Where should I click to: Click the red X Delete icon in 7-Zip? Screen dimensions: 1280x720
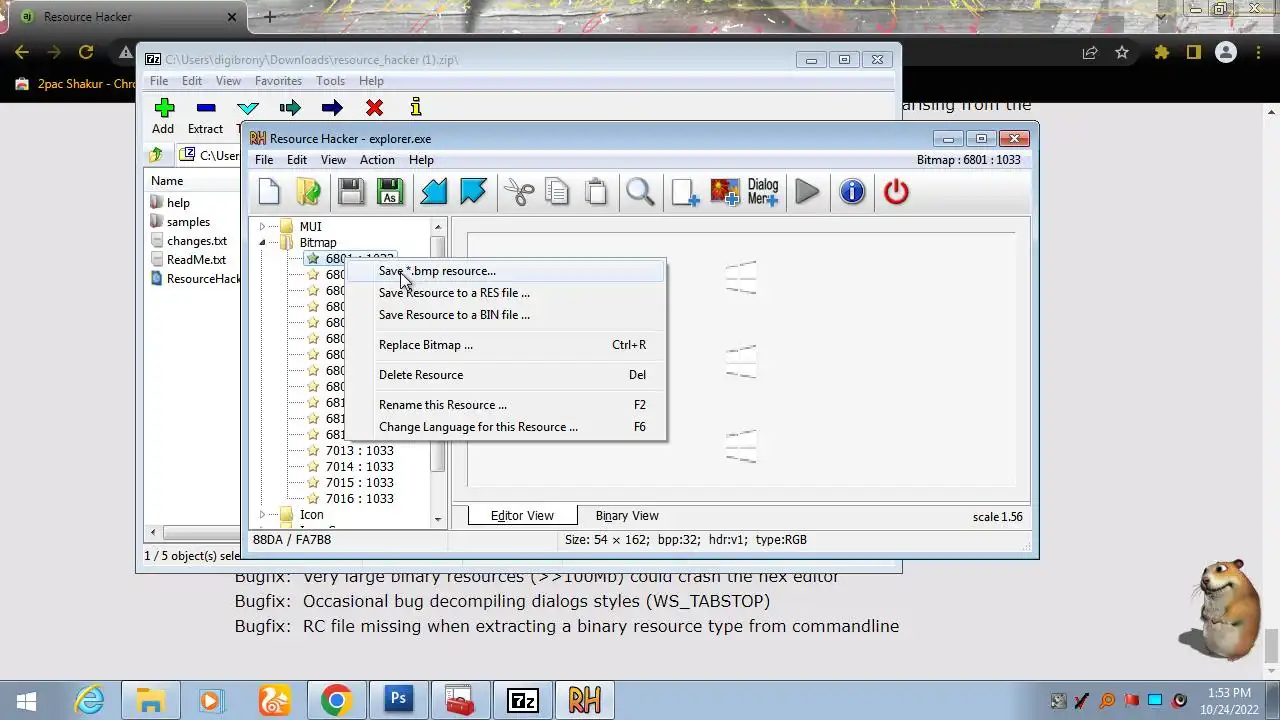(x=374, y=108)
